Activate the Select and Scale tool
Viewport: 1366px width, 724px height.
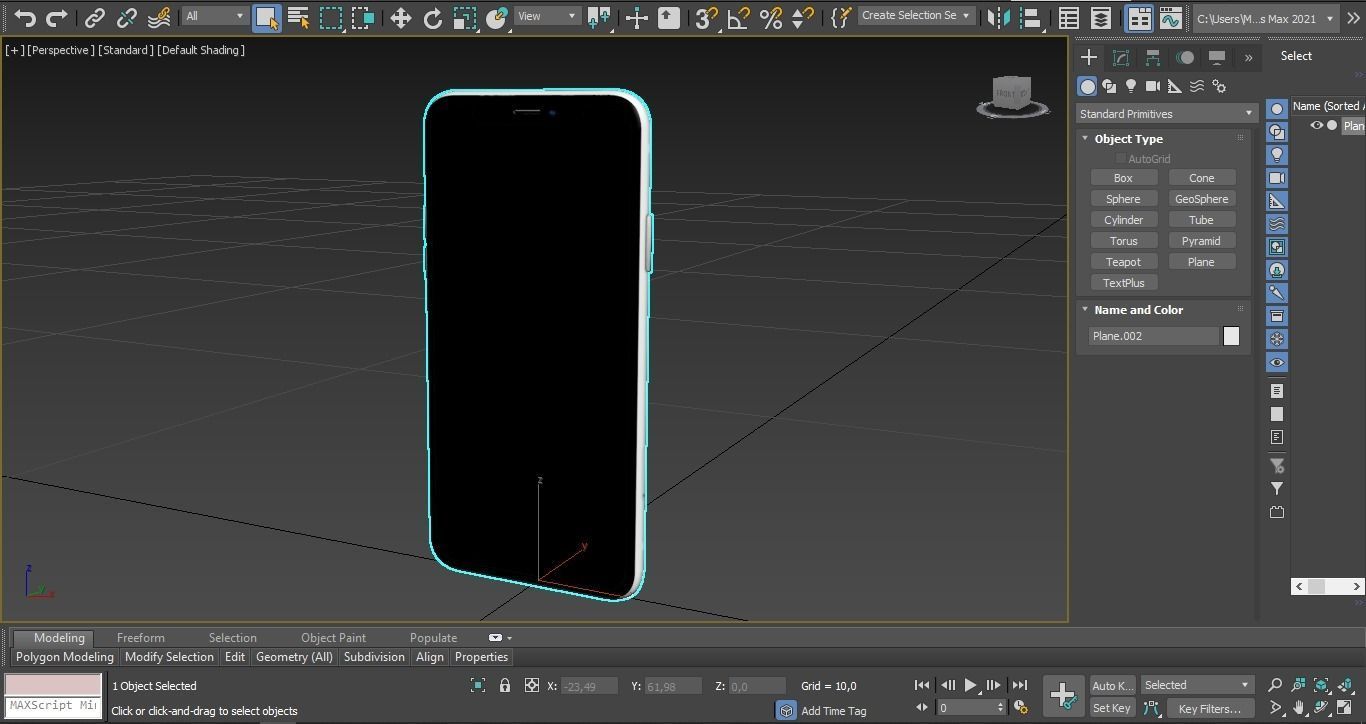[x=465, y=17]
